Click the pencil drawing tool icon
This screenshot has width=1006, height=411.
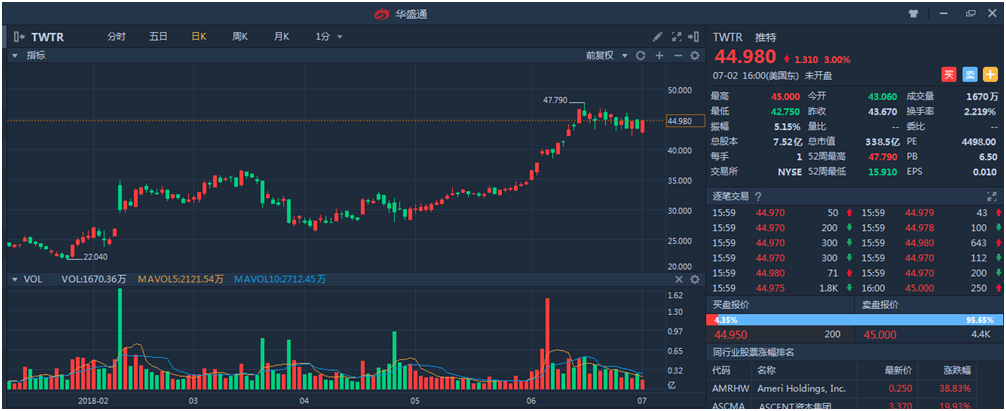[657, 37]
